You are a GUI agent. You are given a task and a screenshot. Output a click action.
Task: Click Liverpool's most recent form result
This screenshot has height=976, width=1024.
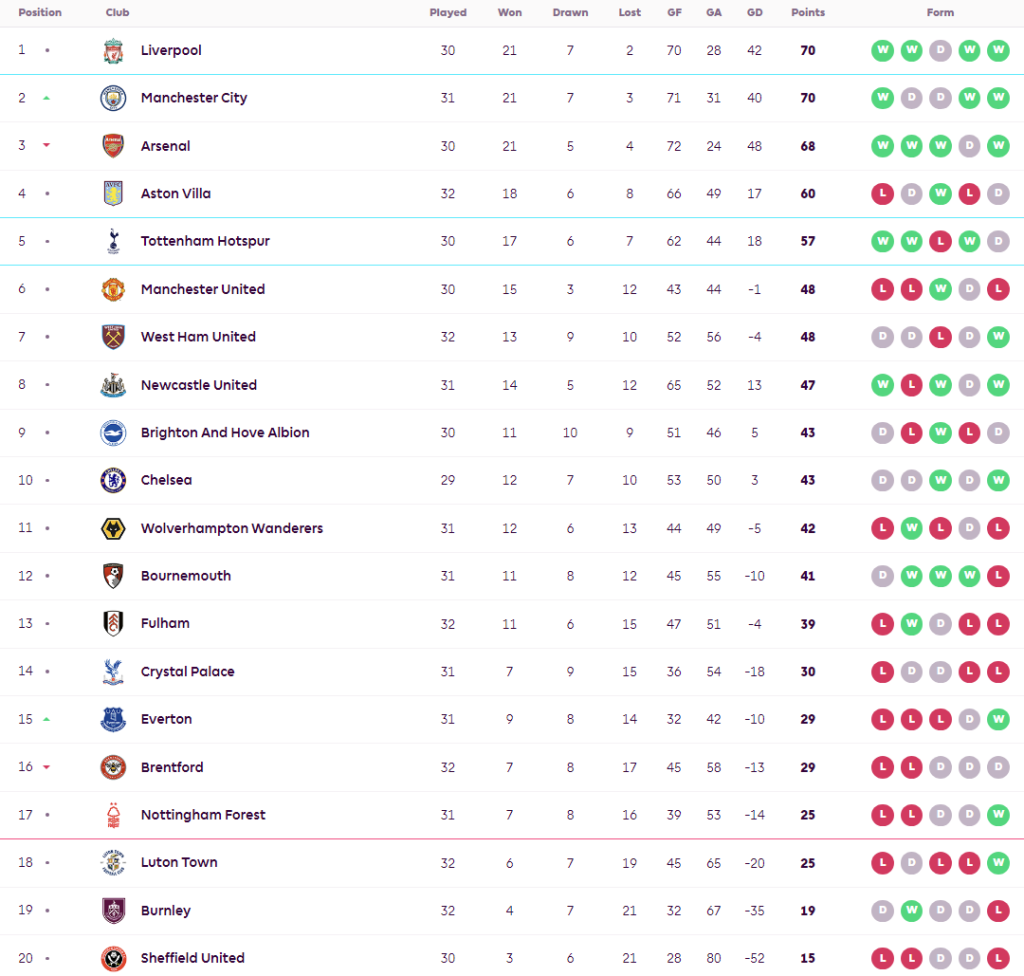[998, 51]
